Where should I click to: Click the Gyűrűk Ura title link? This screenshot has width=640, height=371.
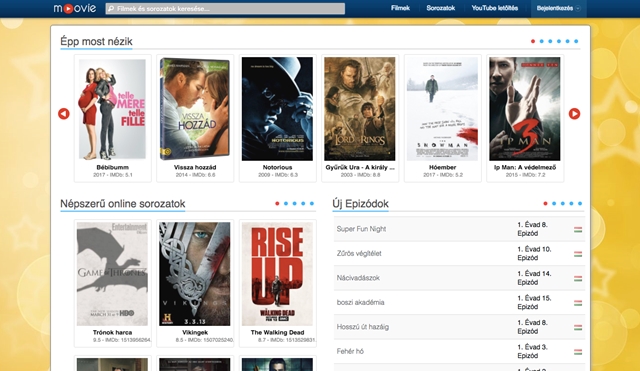pyautogui.click(x=360, y=167)
